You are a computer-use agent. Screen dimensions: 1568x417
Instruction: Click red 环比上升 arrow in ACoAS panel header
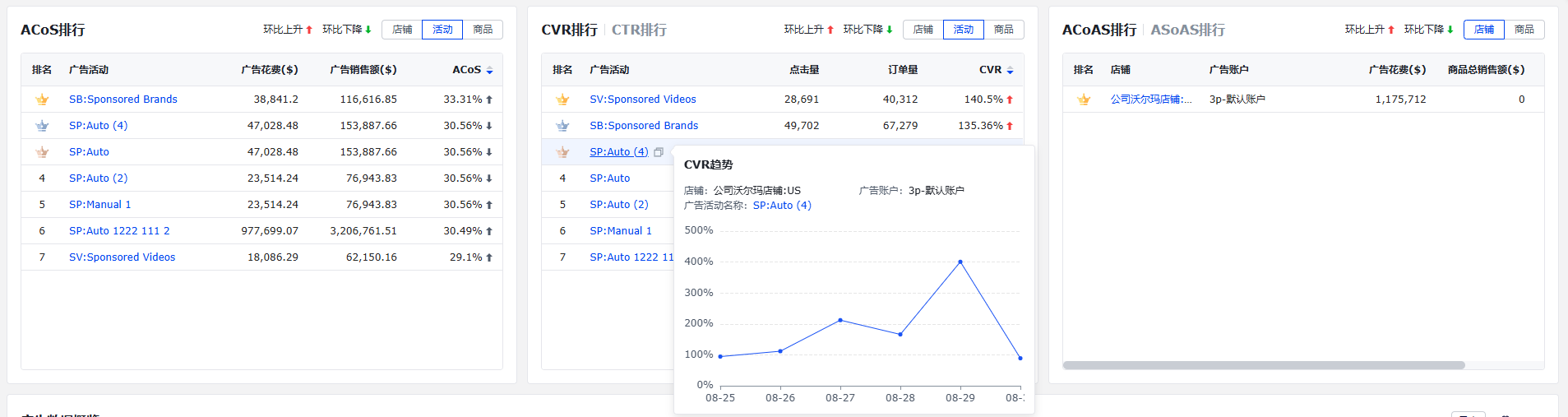point(1391,30)
